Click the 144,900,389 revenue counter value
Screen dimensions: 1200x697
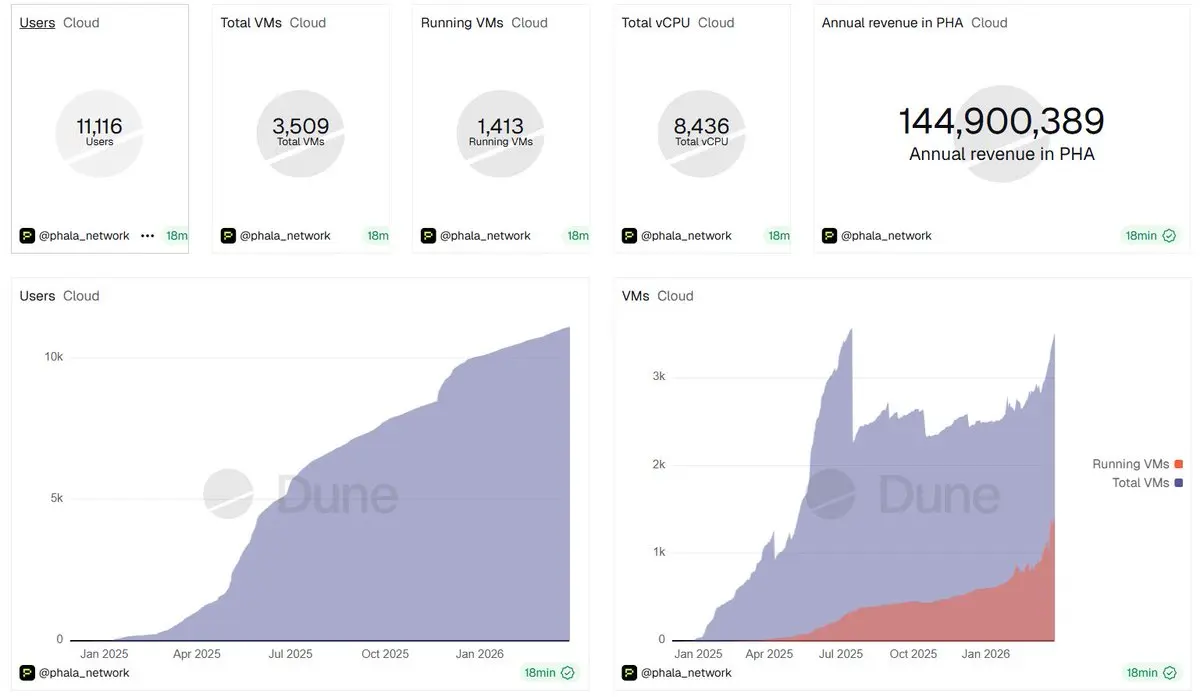pos(1001,121)
